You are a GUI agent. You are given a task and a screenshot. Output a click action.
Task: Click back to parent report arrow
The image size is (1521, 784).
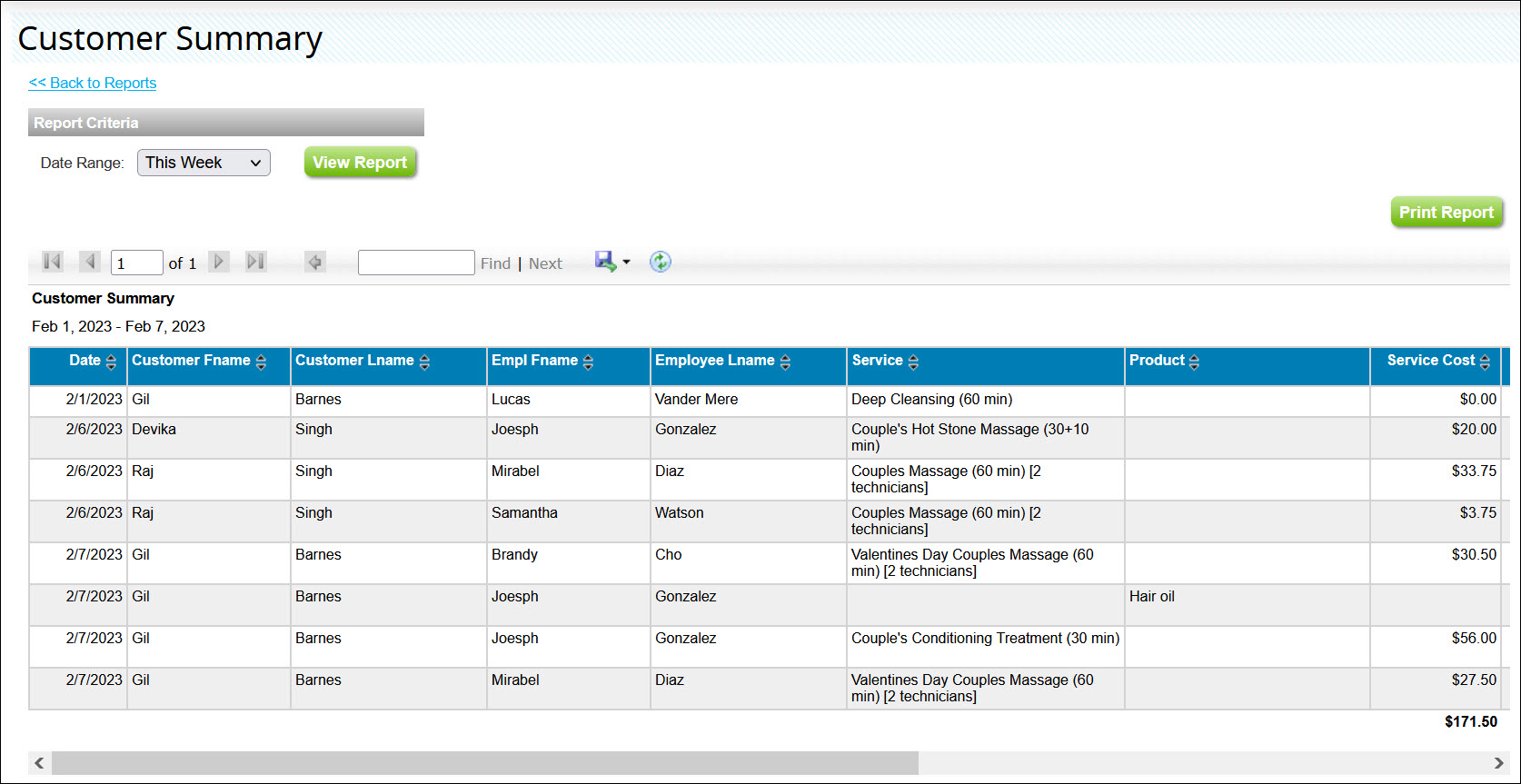315,263
